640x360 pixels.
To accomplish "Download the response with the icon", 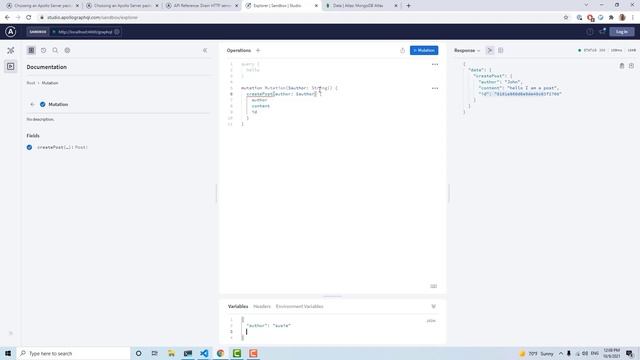I will point(631,66).
